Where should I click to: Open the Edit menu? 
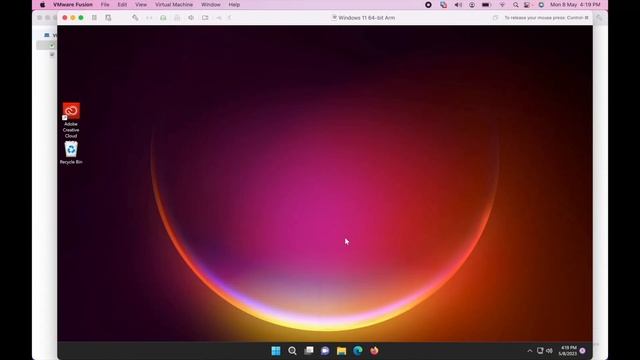pyautogui.click(x=122, y=5)
